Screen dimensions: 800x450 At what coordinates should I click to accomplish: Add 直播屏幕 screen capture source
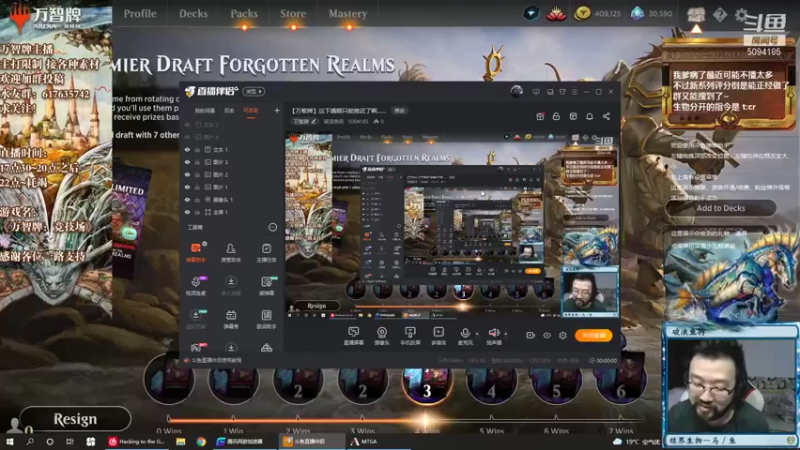click(353, 336)
